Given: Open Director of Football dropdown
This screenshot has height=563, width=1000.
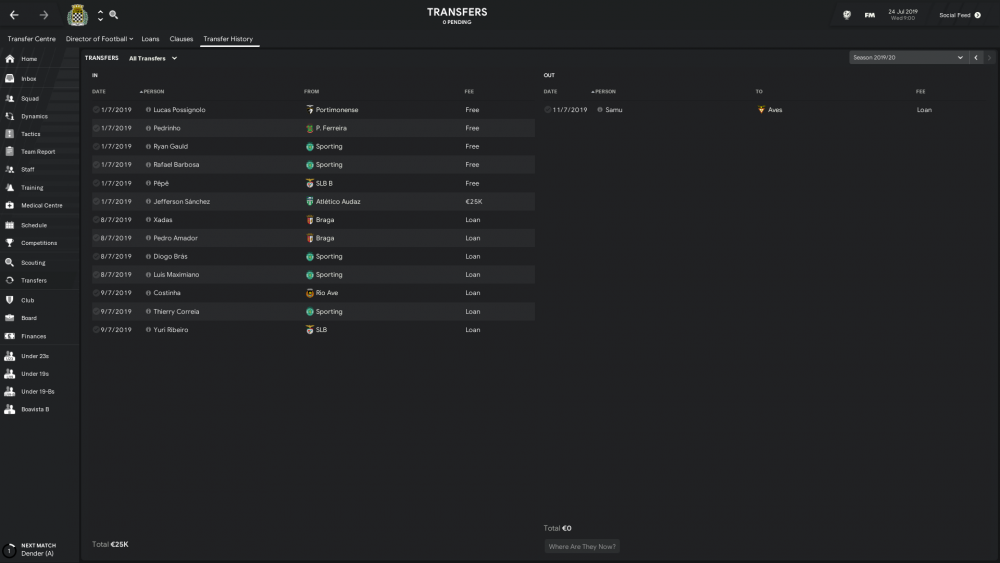Looking at the screenshot, I should 99,39.
